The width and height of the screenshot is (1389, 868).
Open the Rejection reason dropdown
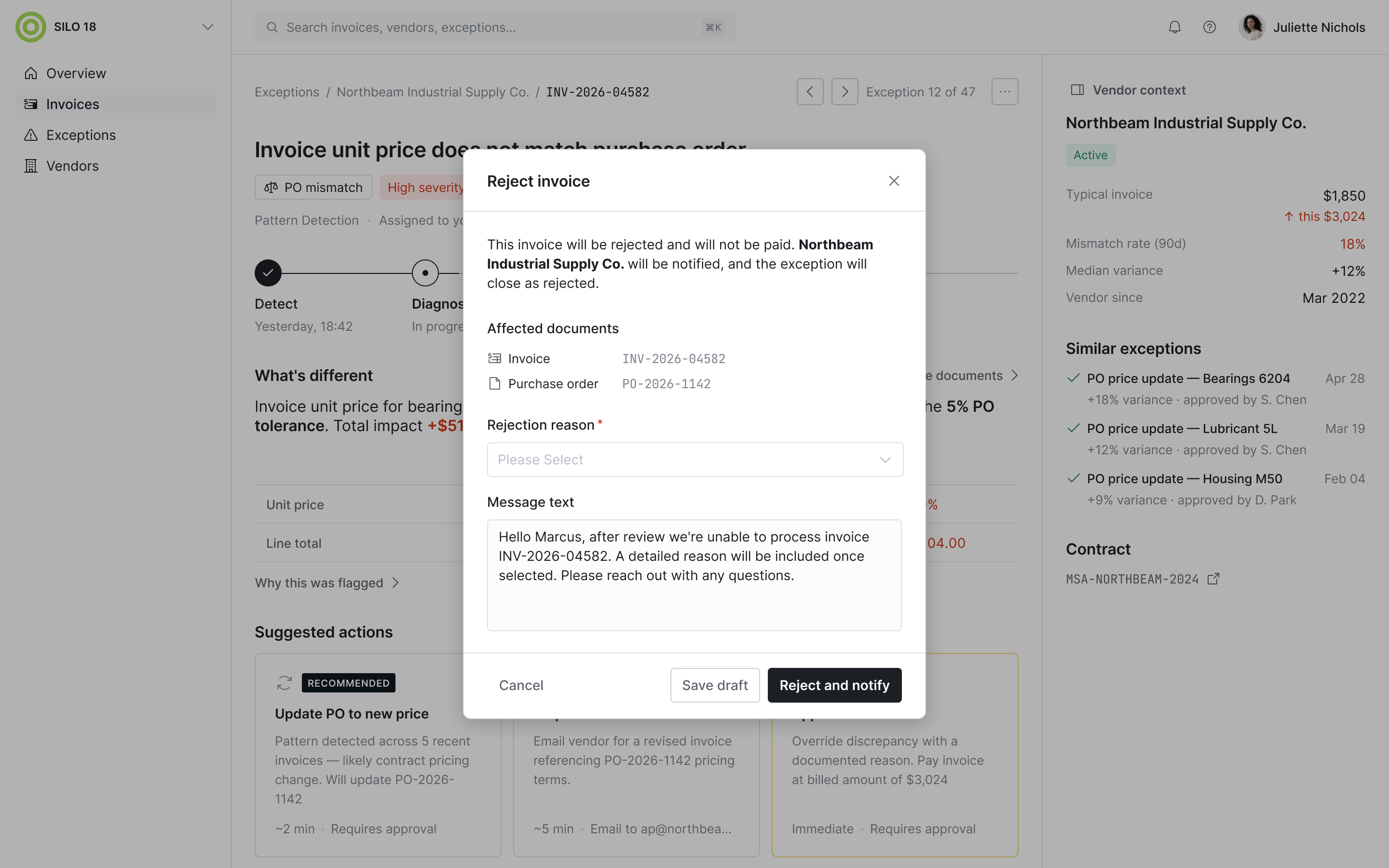tap(695, 459)
